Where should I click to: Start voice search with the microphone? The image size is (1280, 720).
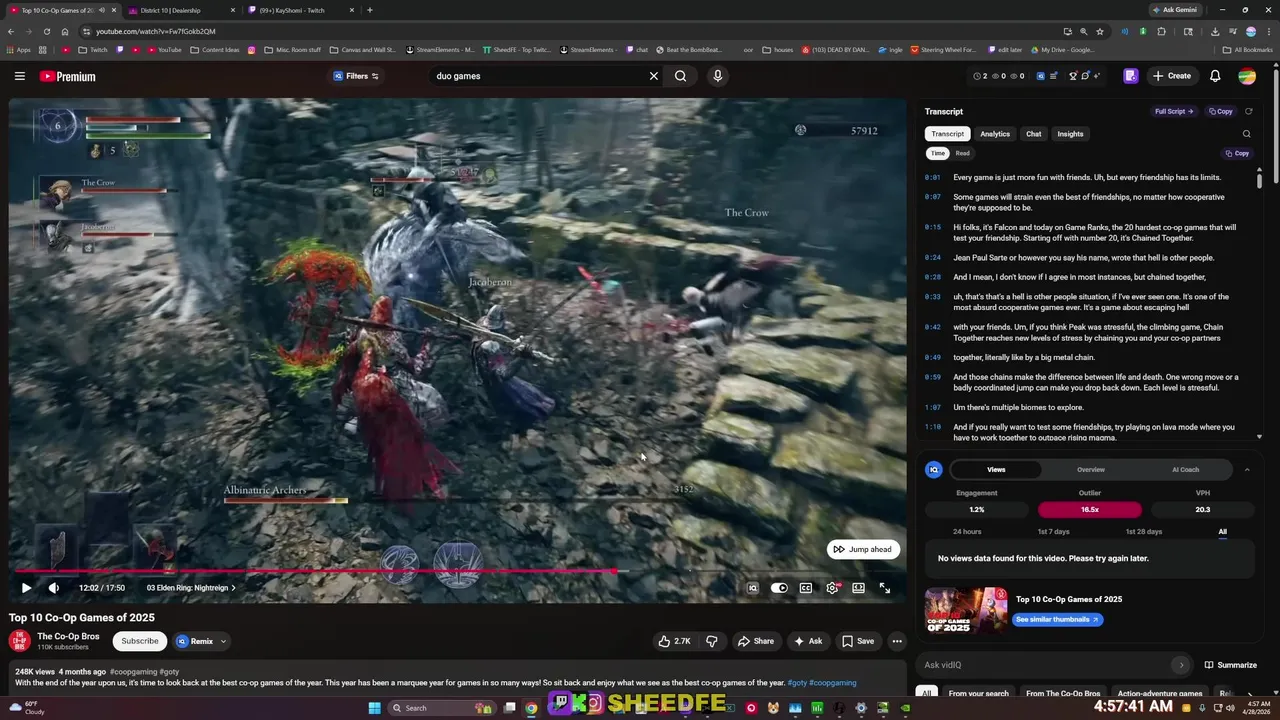click(x=717, y=76)
